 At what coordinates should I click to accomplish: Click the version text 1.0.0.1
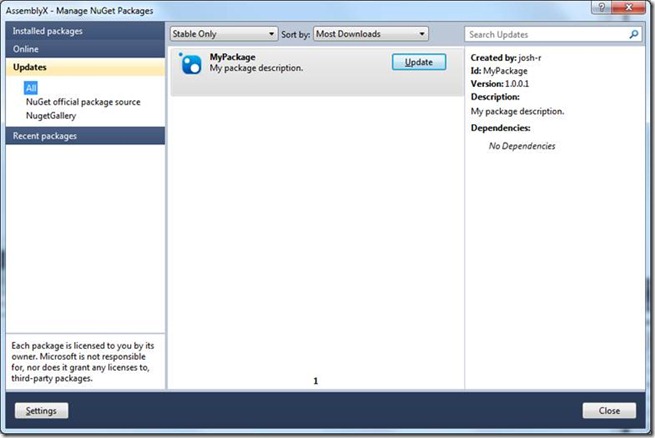point(517,84)
